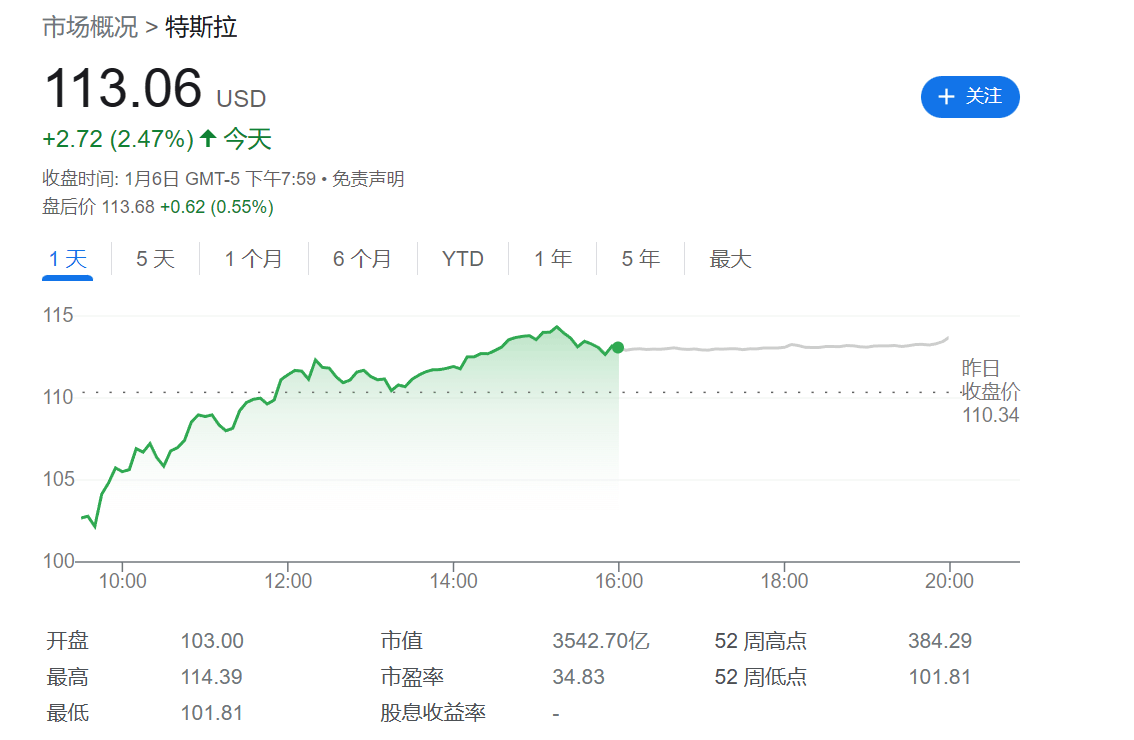The width and height of the screenshot is (1134, 740).
Task: Click the 12:00 time axis label
Action: pyautogui.click(x=288, y=581)
